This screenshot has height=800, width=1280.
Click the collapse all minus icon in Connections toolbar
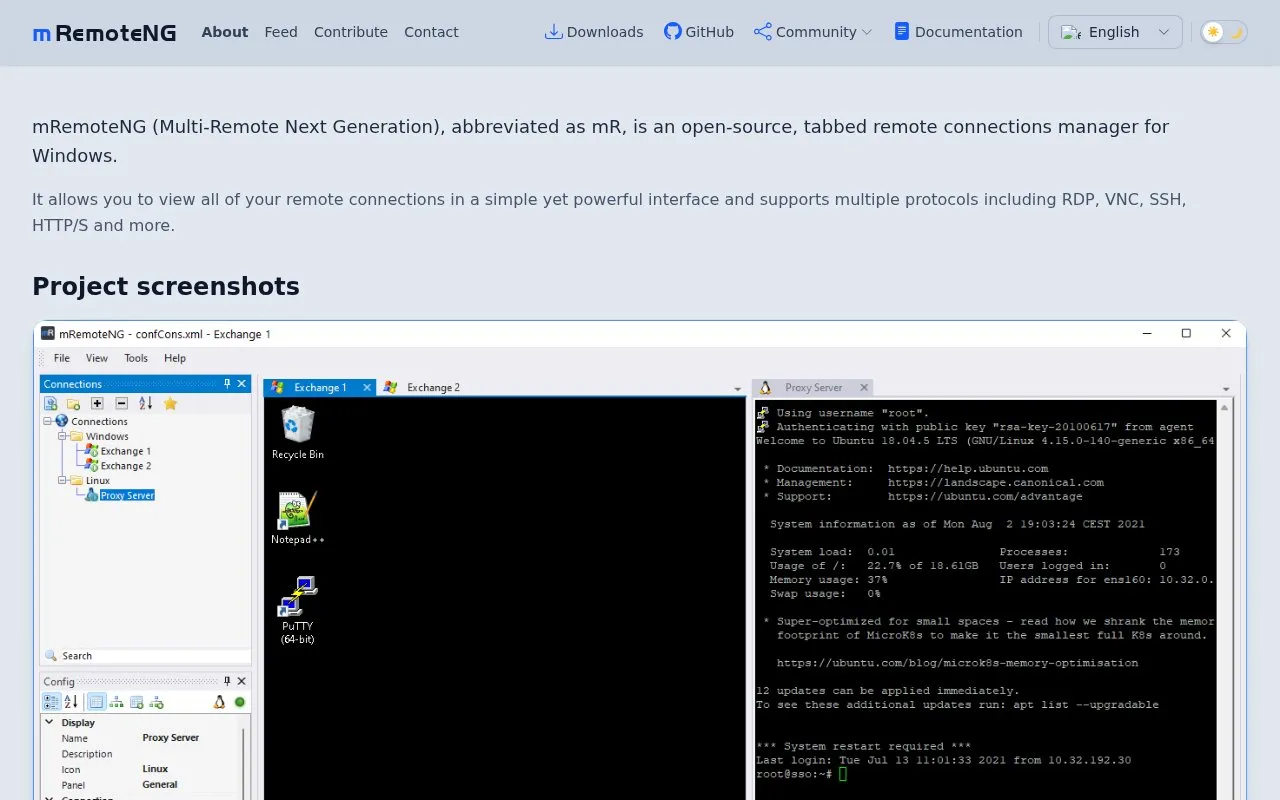pos(121,403)
